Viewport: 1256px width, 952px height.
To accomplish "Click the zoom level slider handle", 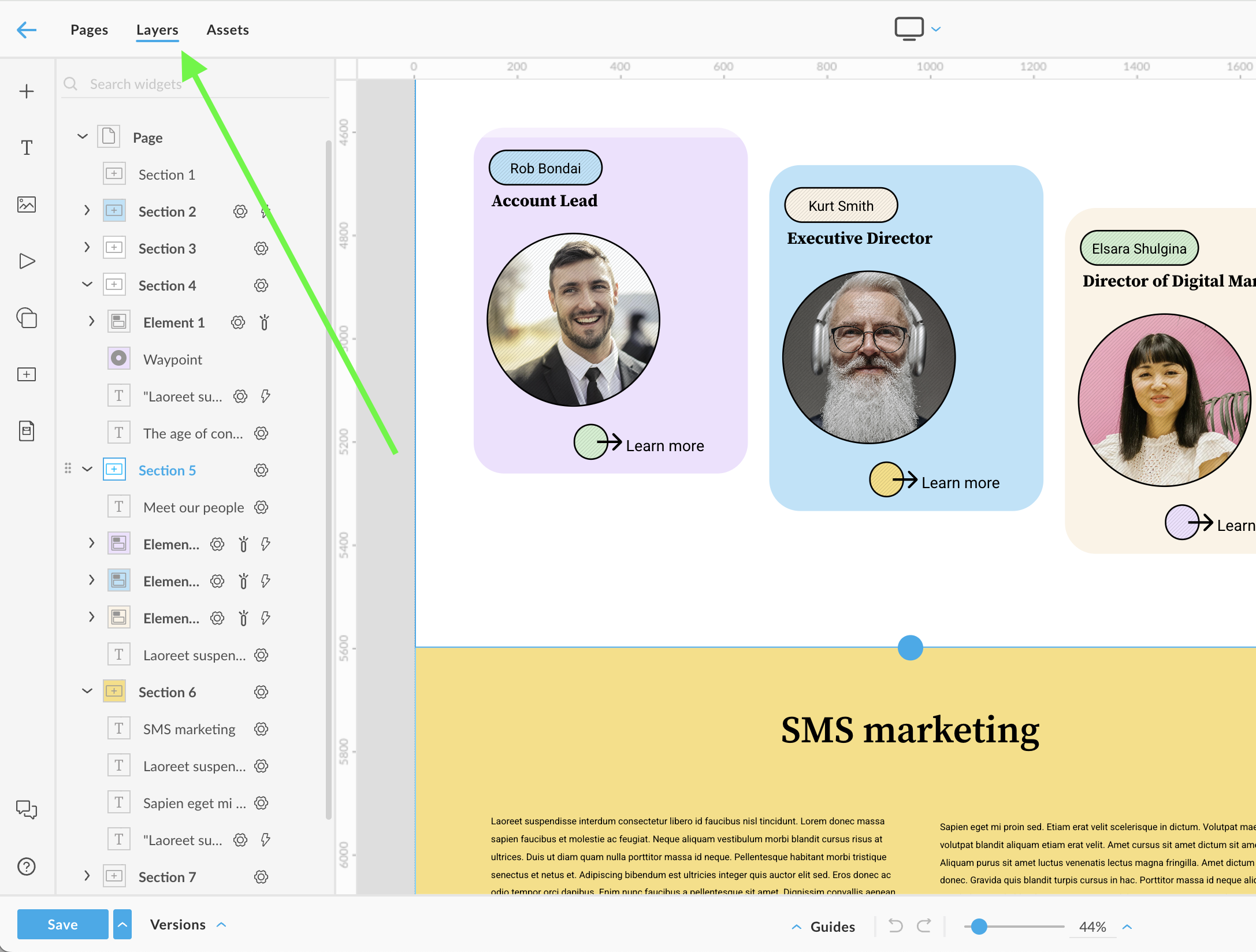I will click(979, 927).
